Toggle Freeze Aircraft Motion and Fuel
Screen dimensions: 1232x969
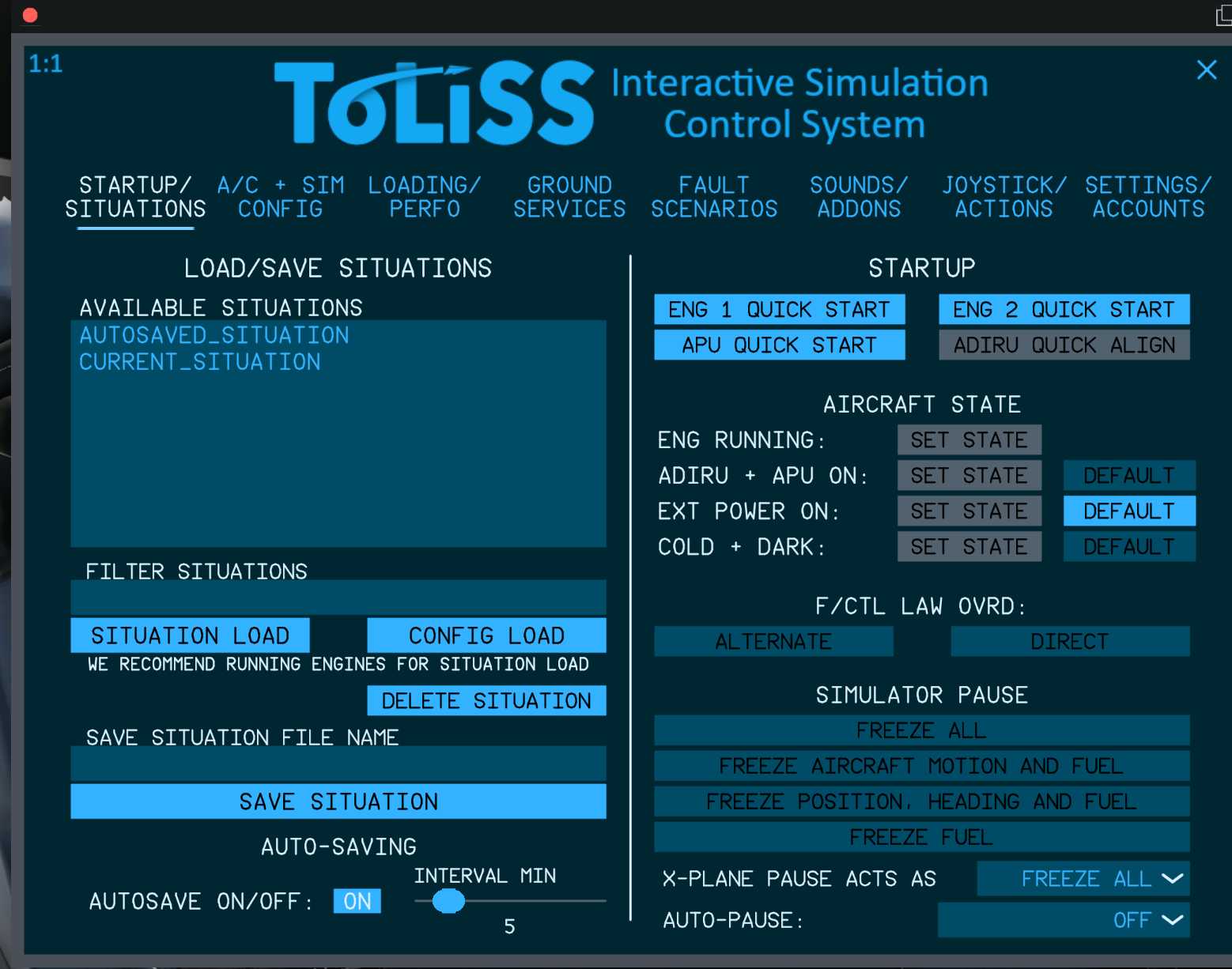tap(922, 766)
